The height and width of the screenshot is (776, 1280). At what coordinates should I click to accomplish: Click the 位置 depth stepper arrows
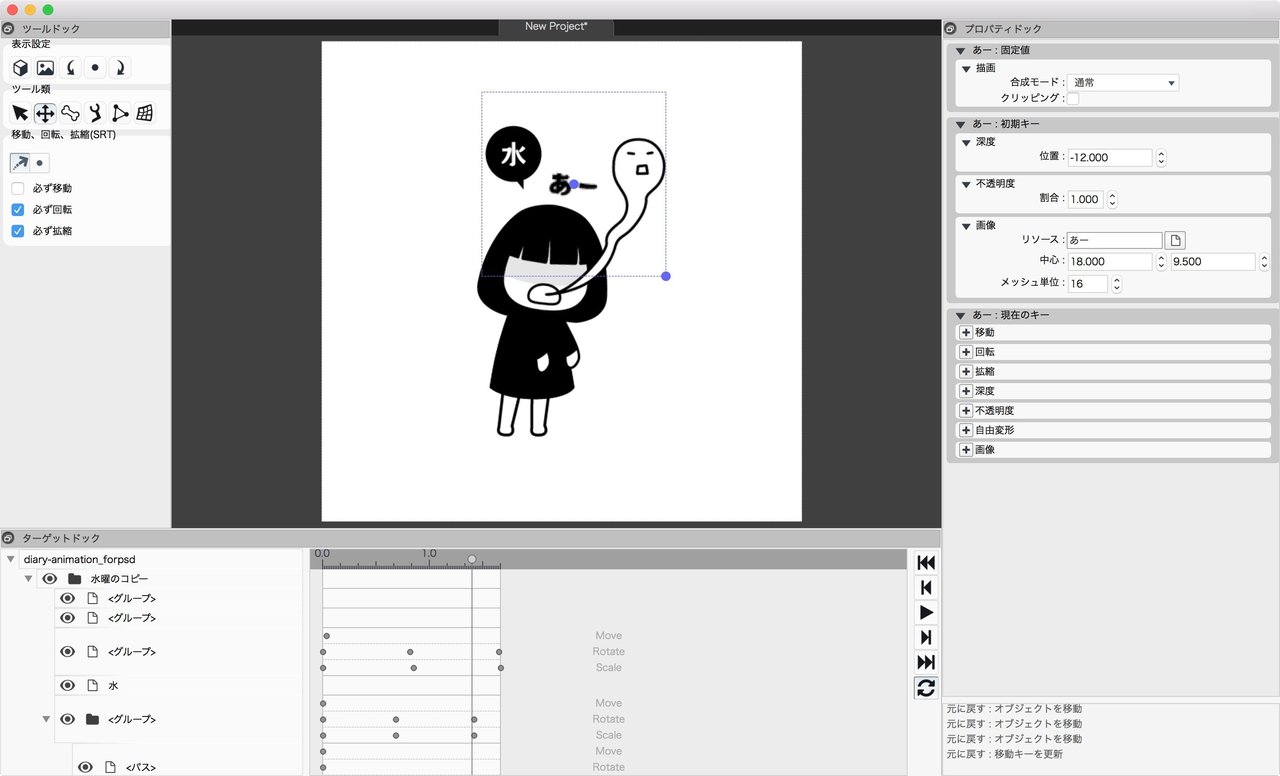click(x=1161, y=158)
